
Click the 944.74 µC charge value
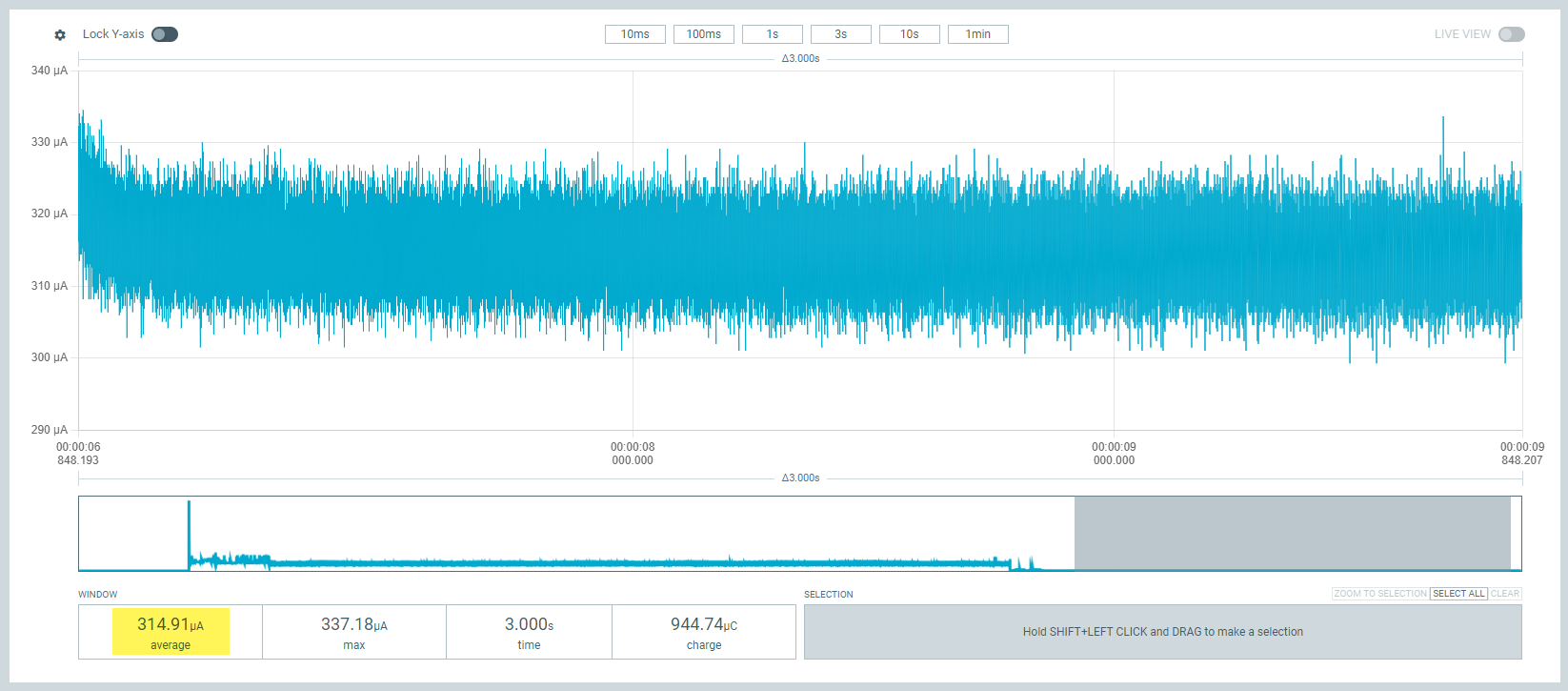tap(703, 632)
